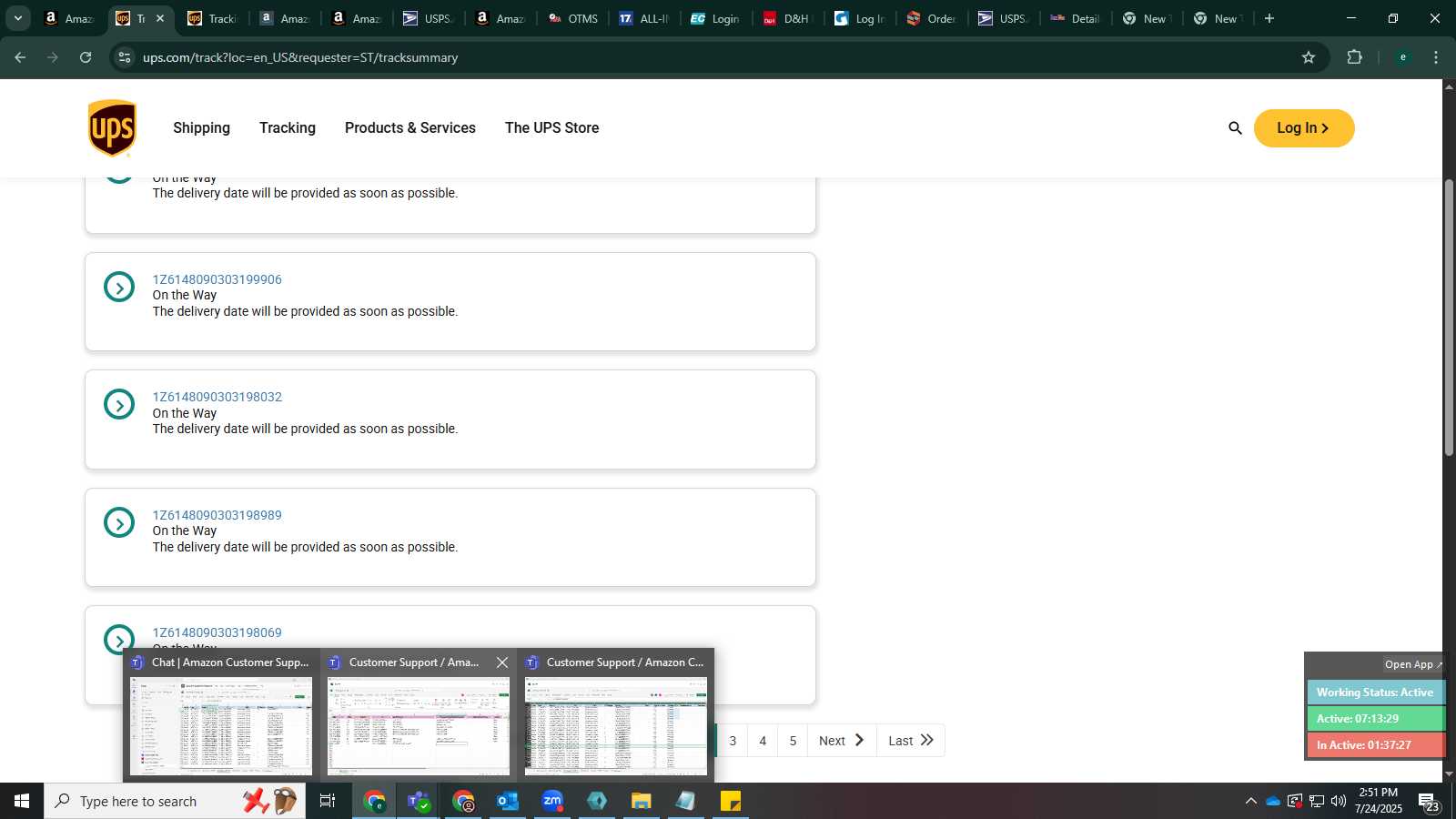Reload the UPS tracking page
This screenshot has height=819, width=1456.
point(86,57)
